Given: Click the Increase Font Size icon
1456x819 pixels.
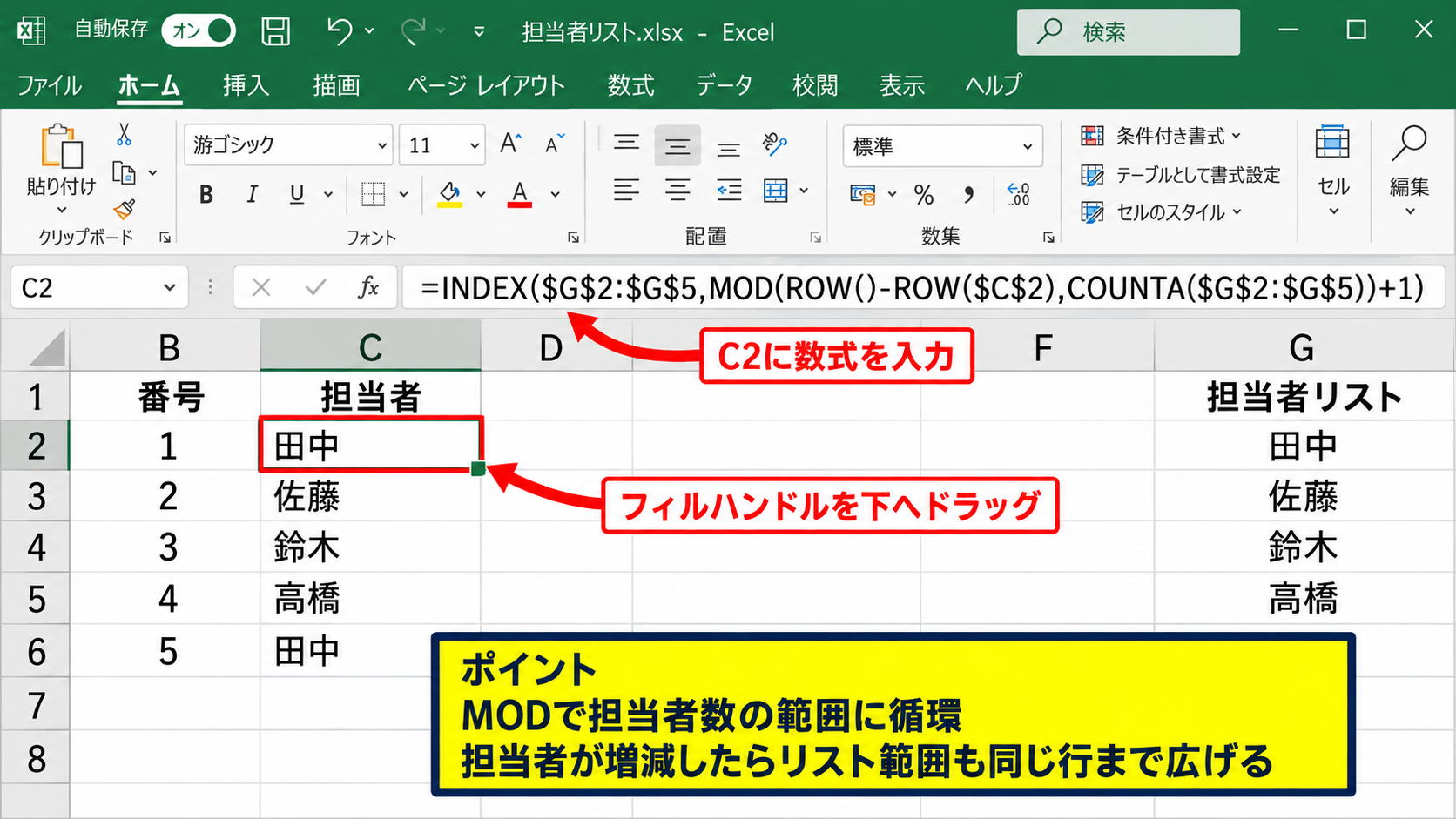Looking at the screenshot, I should click(511, 144).
